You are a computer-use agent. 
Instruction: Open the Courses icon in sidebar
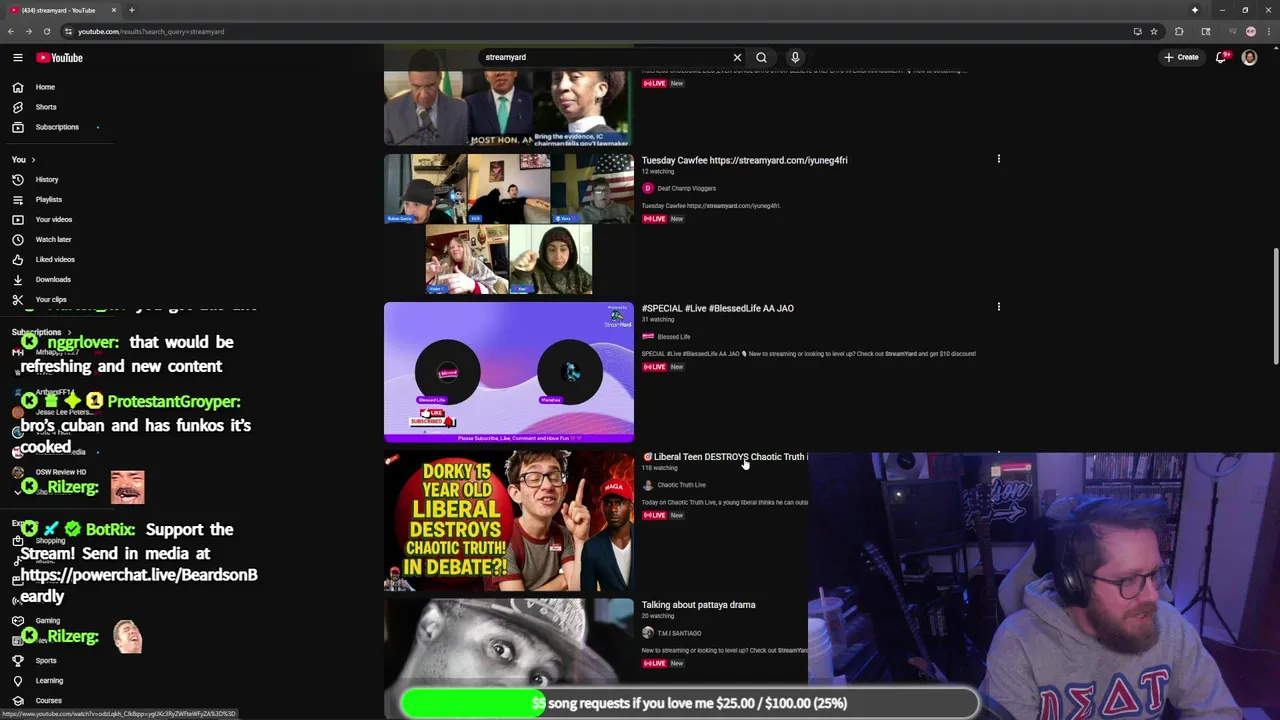tap(17, 700)
